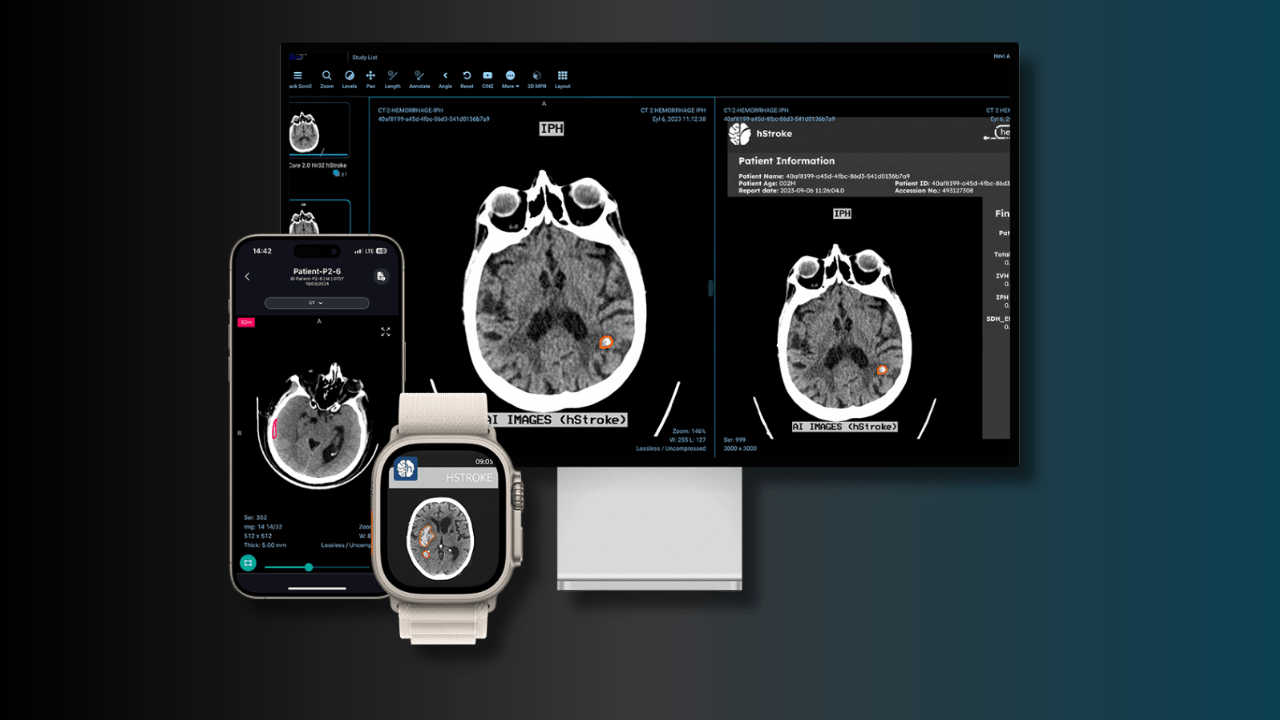
Task: Pick the Length measurement tool
Action: [393, 76]
